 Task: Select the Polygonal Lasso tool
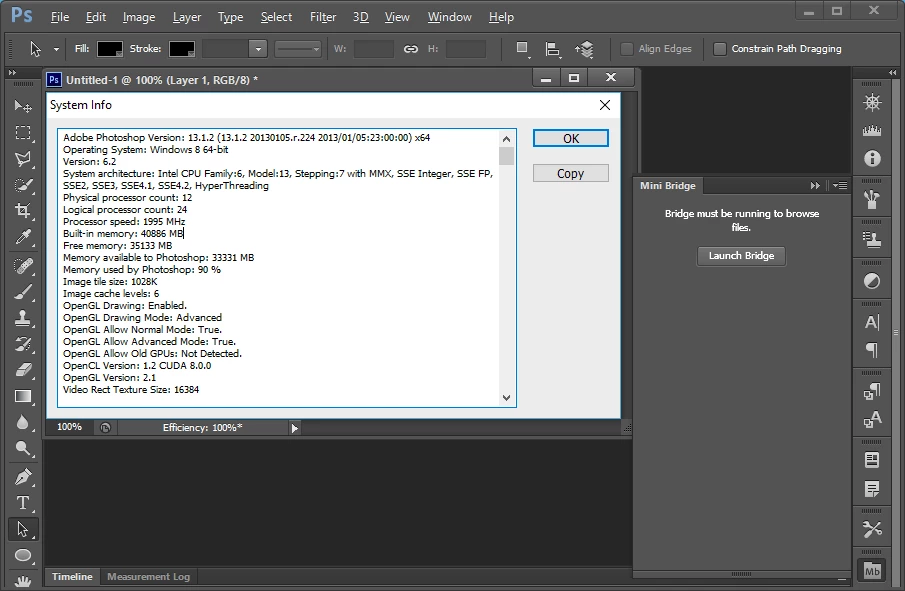coord(23,159)
